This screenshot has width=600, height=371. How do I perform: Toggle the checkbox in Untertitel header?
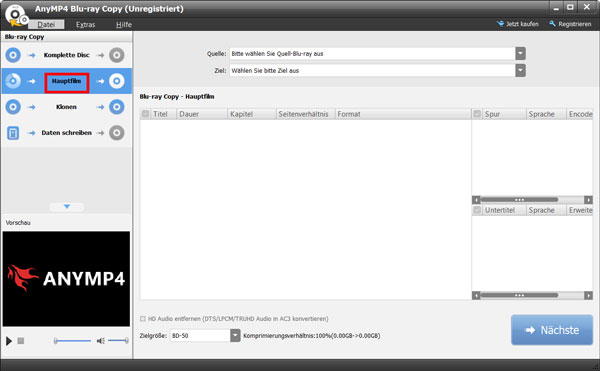coord(477,210)
